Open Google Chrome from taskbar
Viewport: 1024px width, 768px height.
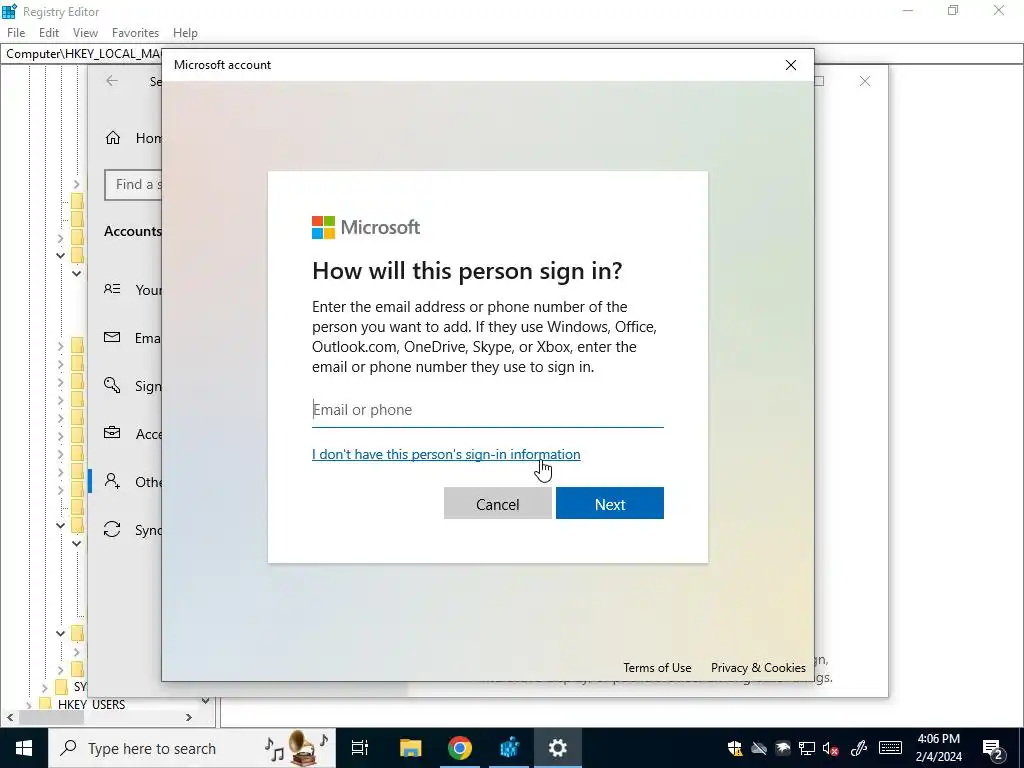[460, 748]
